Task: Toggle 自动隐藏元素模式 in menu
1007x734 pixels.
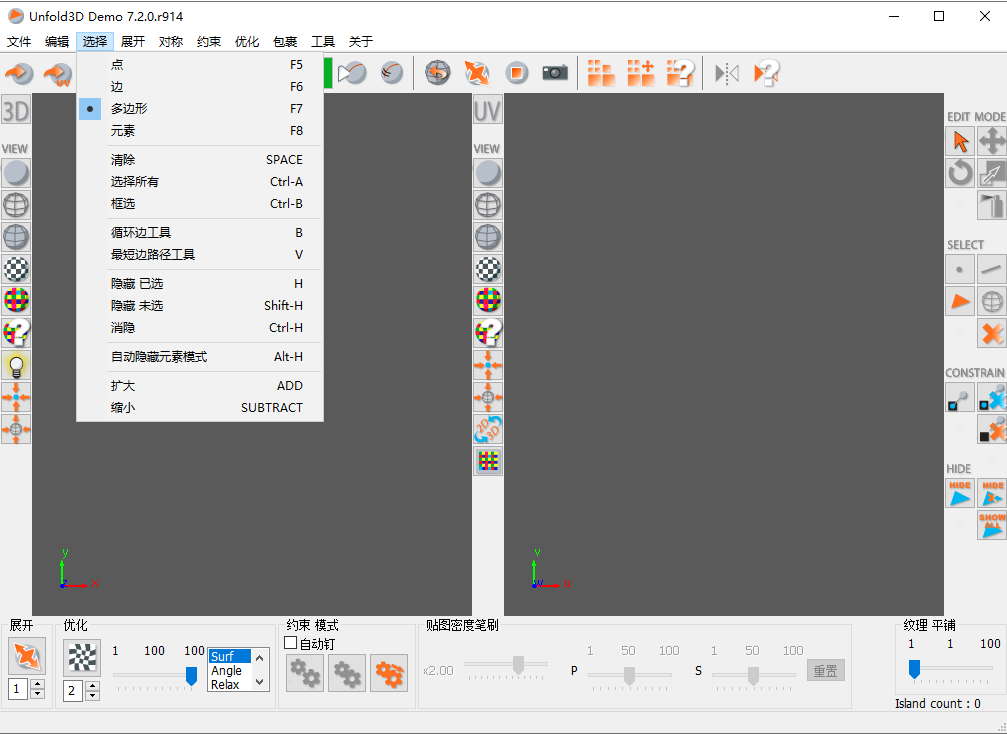Action: click(200, 356)
